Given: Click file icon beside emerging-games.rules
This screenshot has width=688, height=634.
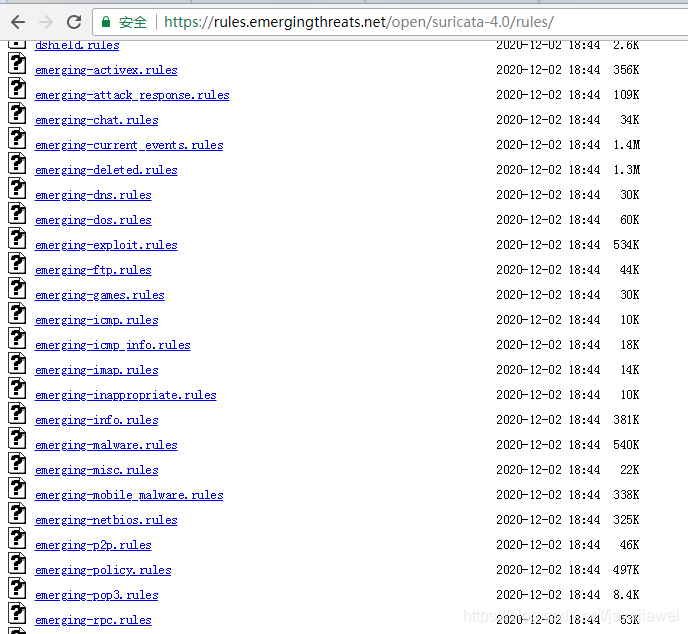Looking at the screenshot, I should point(17,288).
